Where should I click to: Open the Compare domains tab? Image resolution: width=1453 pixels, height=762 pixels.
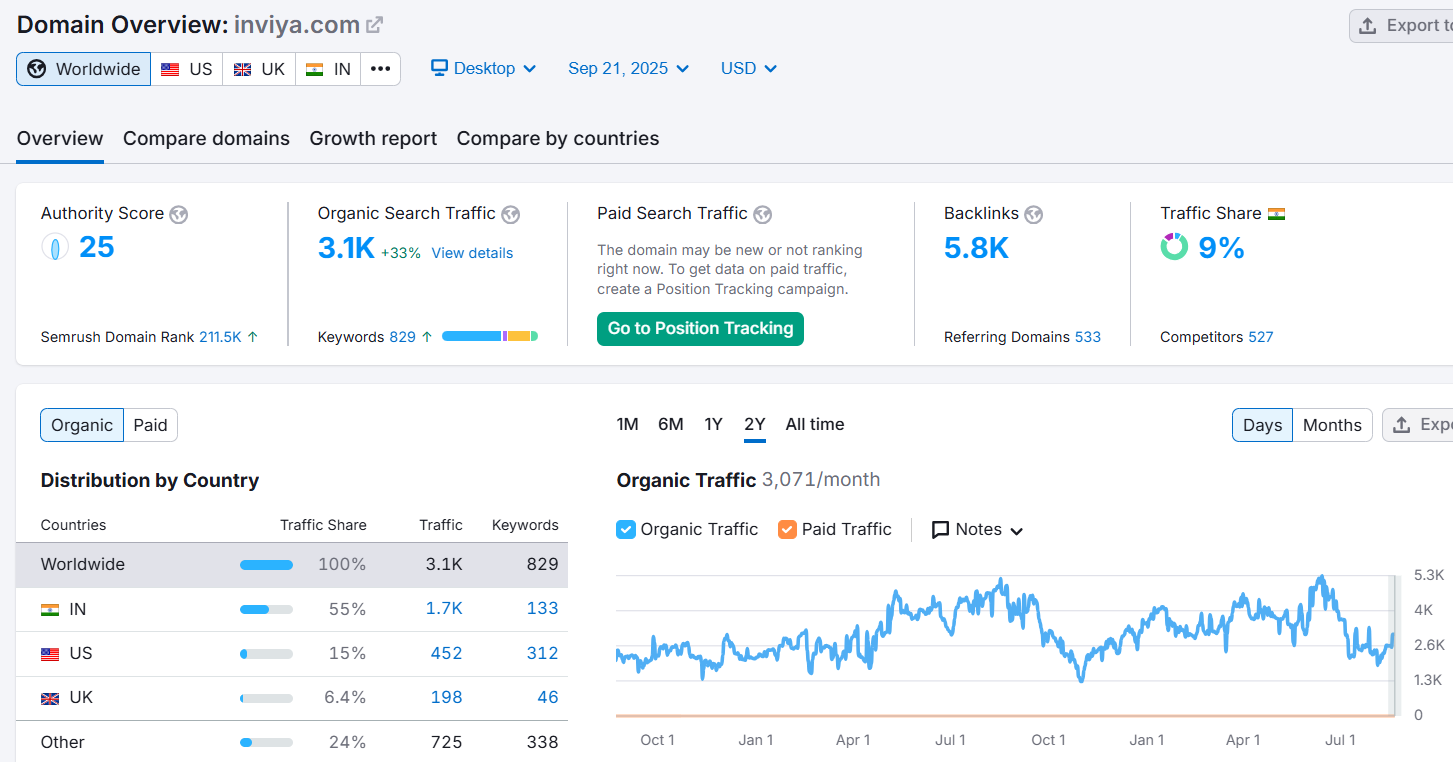[x=206, y=139]
